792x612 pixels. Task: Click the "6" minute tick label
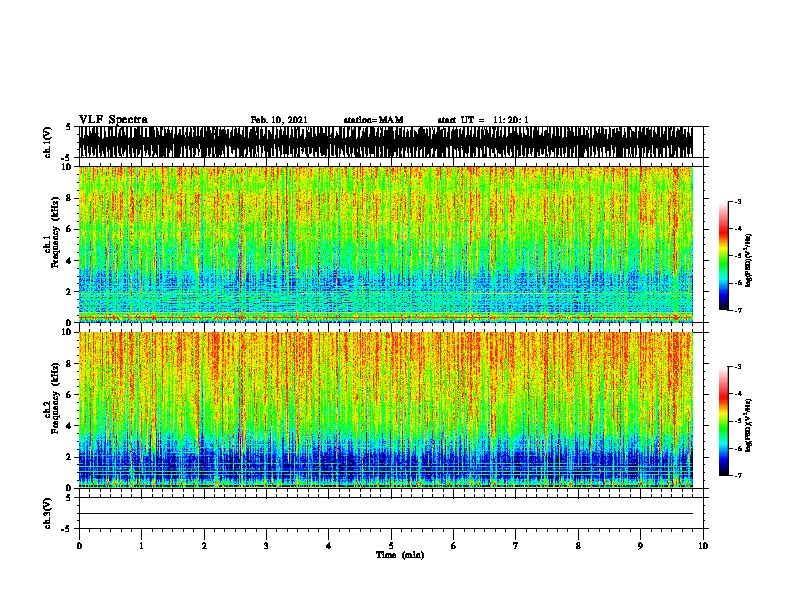pyautogui.click(x=453, y=546)
